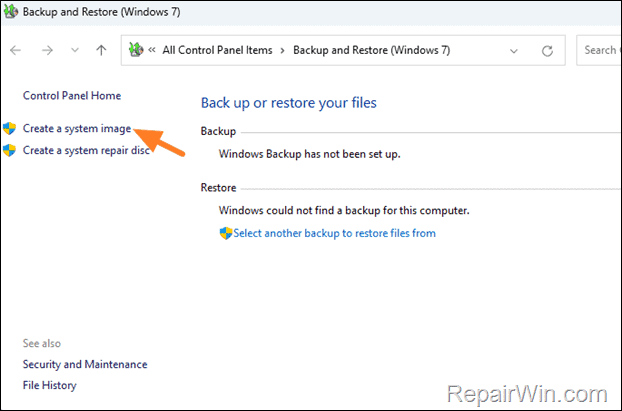Click shield icon beside system repair disc
Image resolution: width=622 pixels, height=411 pixels.
click(x=9, y=150)
